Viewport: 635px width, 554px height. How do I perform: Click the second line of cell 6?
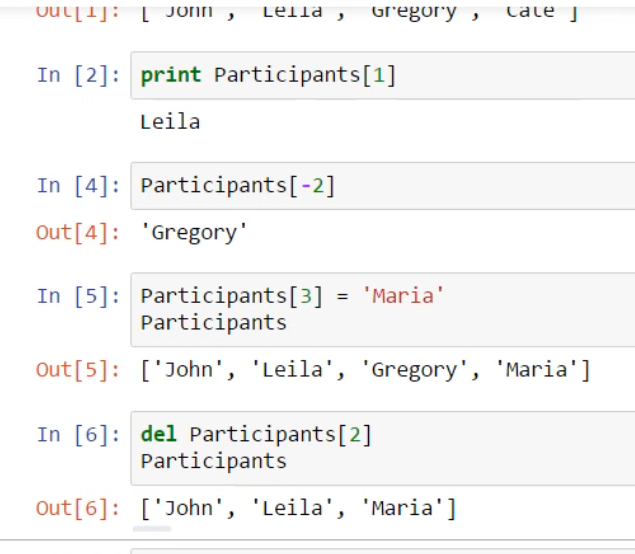213,460
